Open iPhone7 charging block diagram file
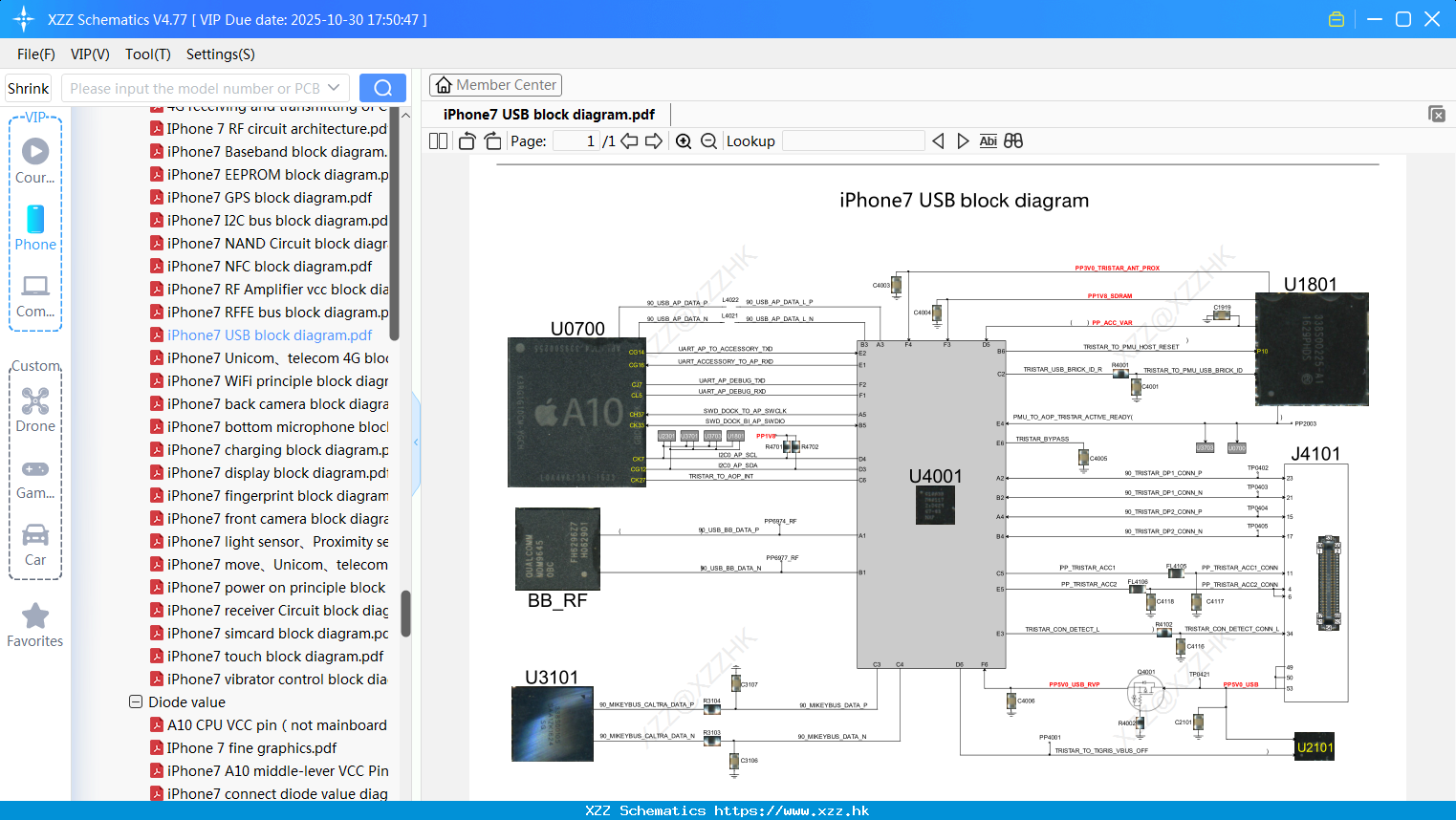This screenshot has width=1456, height=820. [269, 450]
